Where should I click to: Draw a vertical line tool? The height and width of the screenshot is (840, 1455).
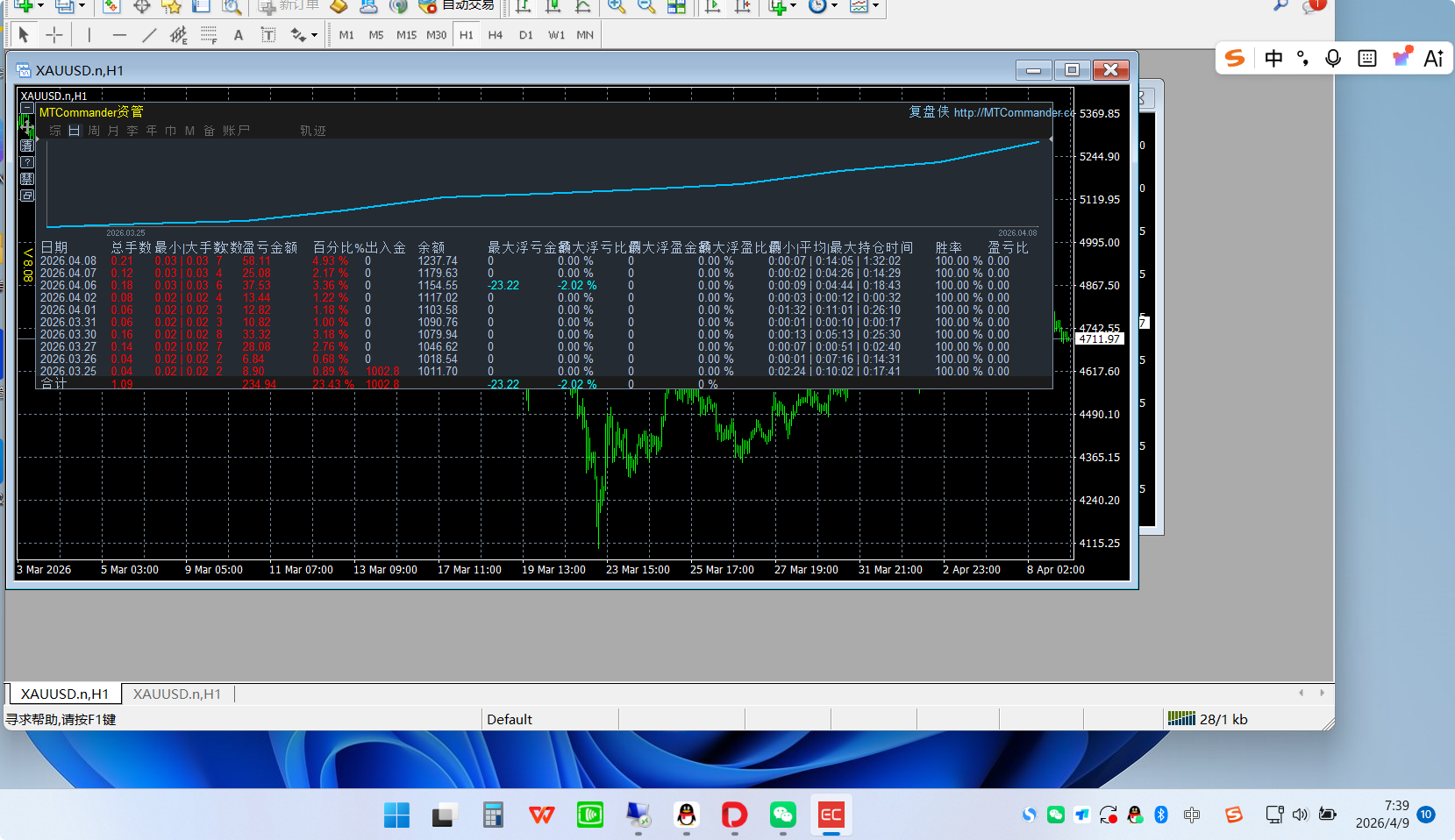pyautogui.click(x=89, y=35)
